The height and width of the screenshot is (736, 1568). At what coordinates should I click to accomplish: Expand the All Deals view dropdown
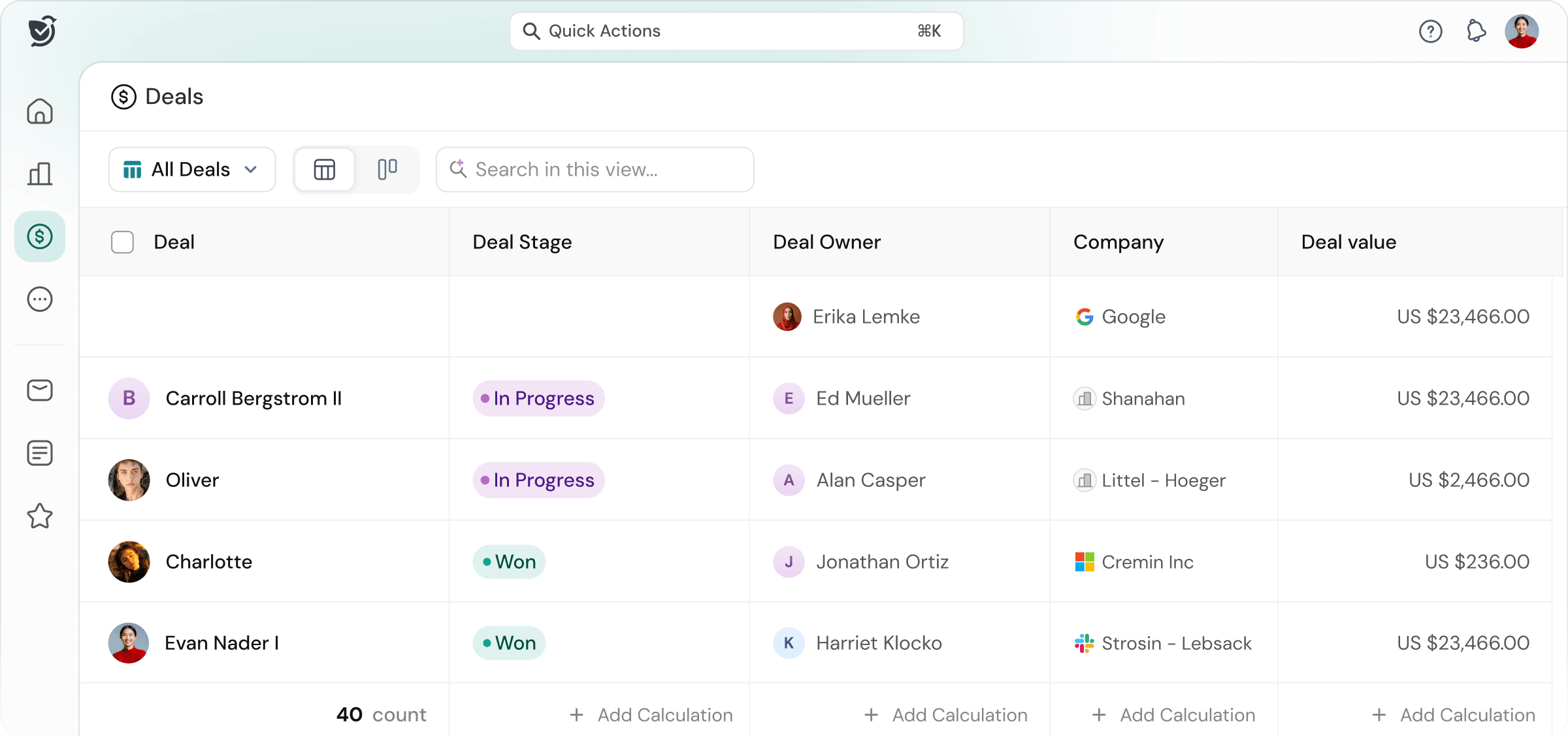click(192, 169)
